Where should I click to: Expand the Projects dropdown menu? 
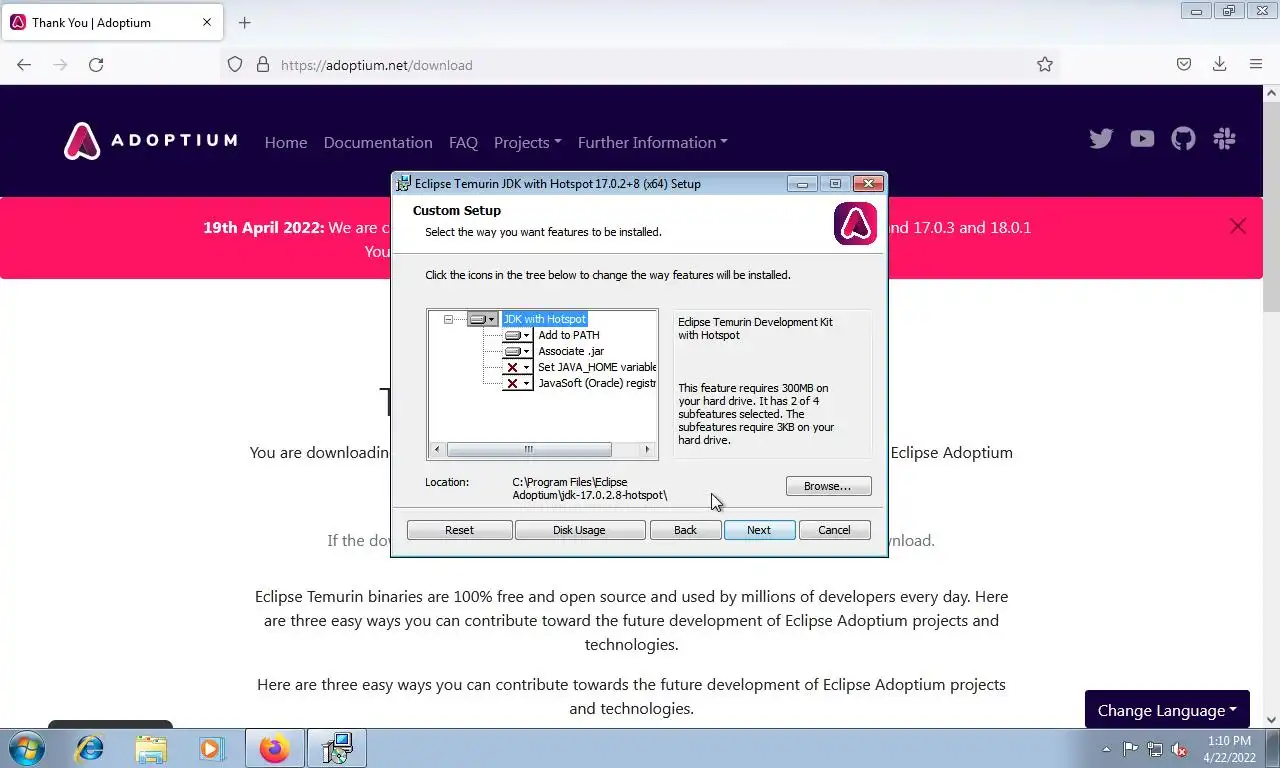(527, 142)
